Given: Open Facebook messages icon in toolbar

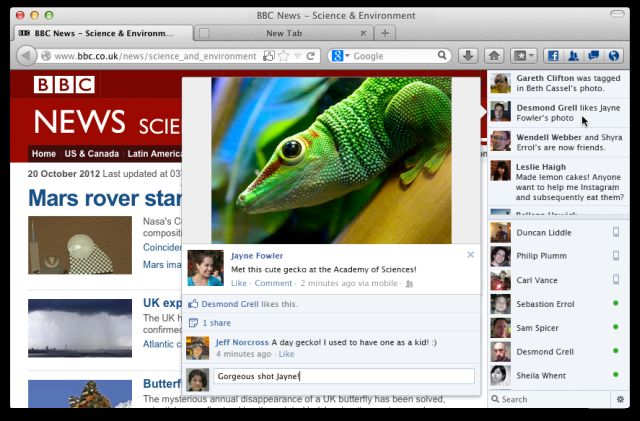Looking at the screenshot, I should coord(593,56).
